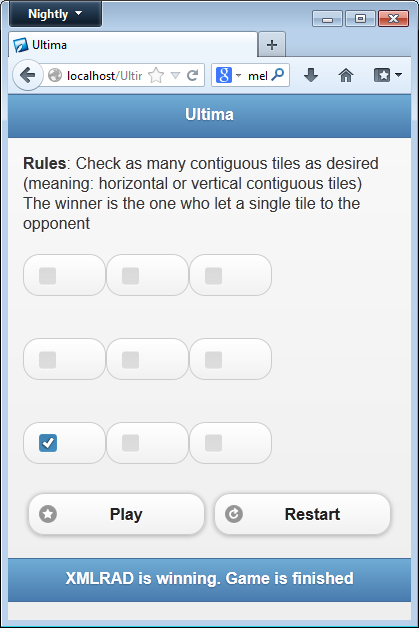Click the browser back arrow button
This screenshot has width=419, height=628.
coord(27,75)
